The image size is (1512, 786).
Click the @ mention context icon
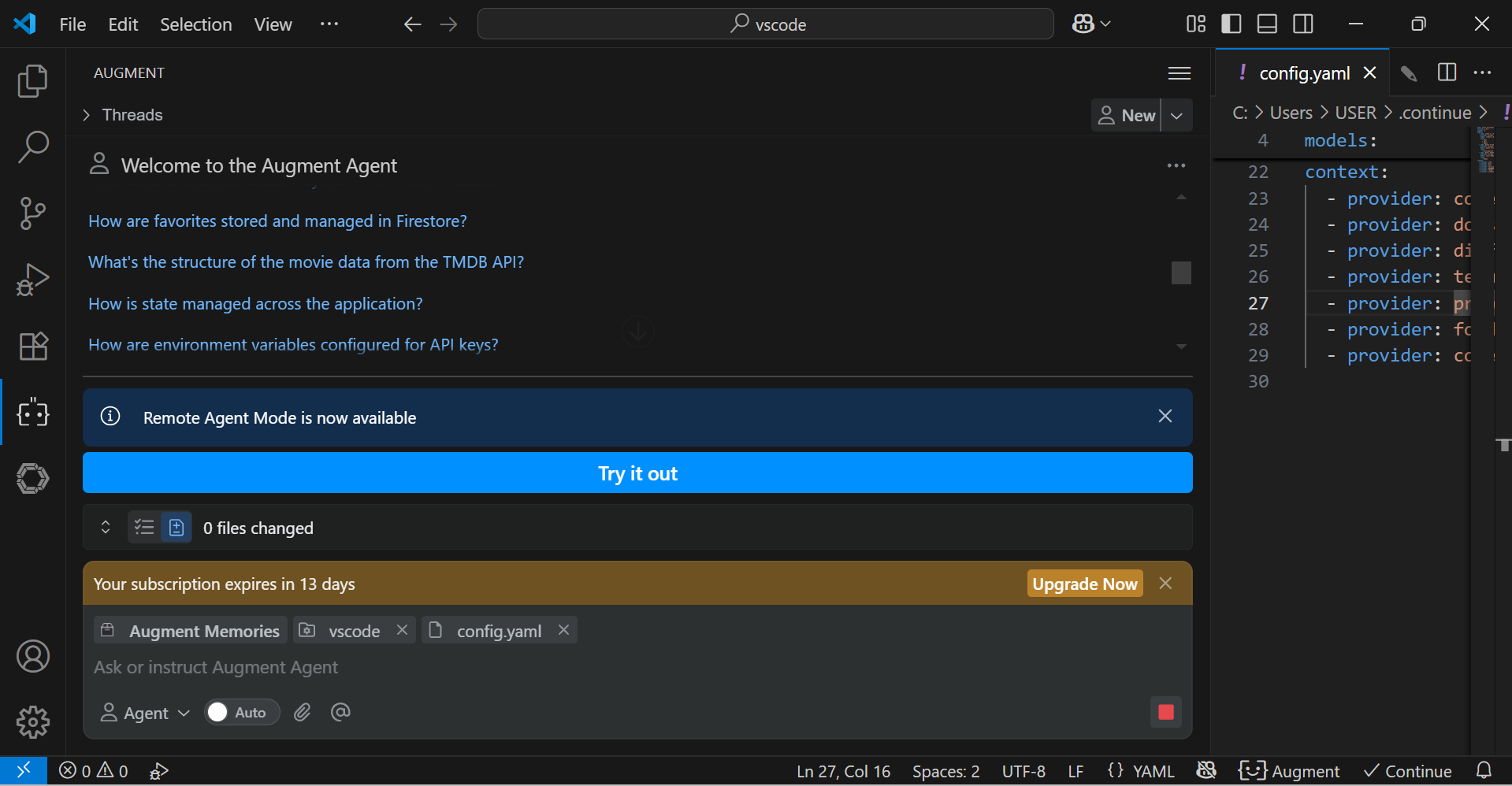[x=340, y=713]
